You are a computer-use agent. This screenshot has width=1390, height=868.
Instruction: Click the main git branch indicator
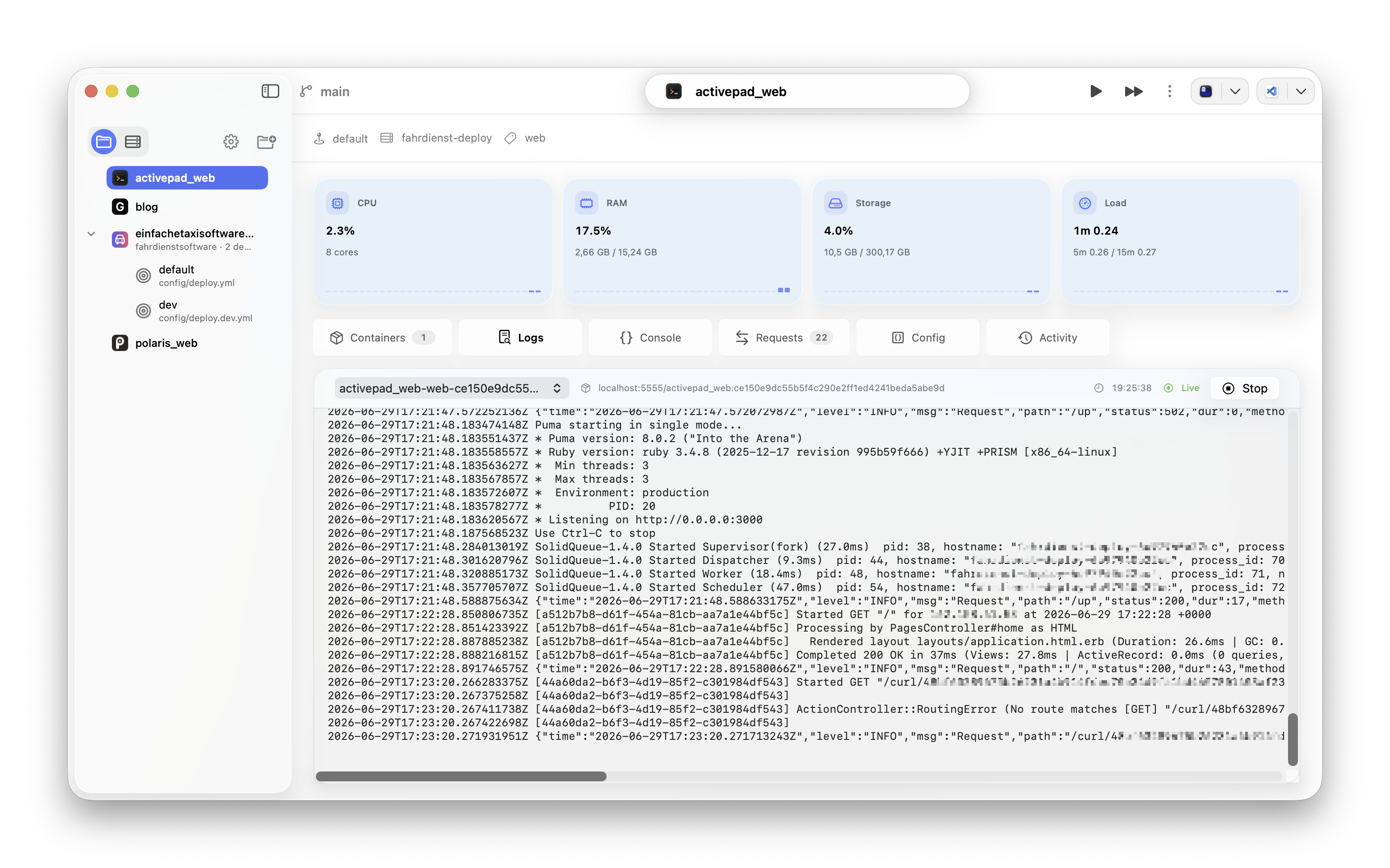coord(325,91)
